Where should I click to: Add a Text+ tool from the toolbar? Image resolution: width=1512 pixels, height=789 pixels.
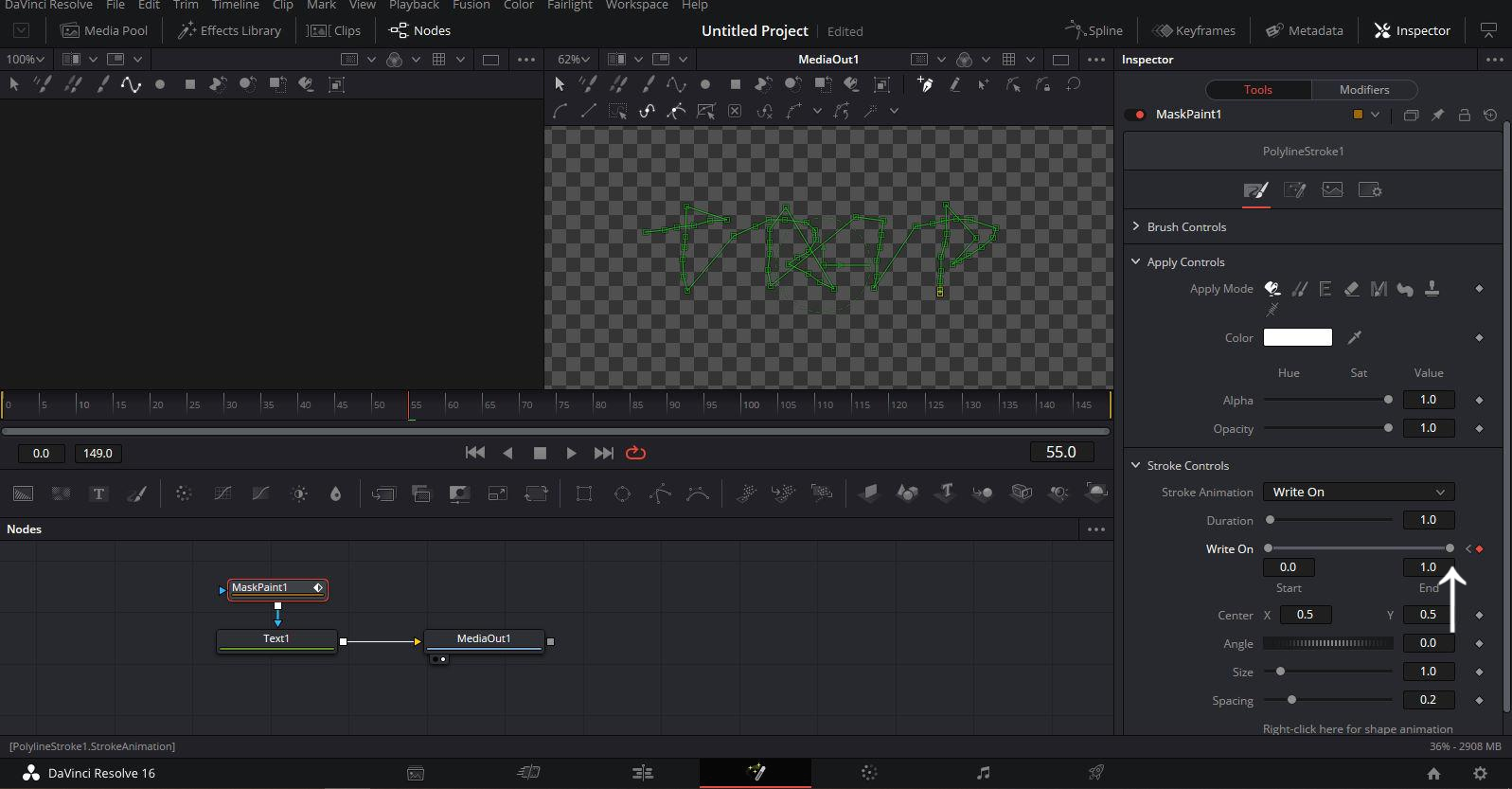[98, 493]
